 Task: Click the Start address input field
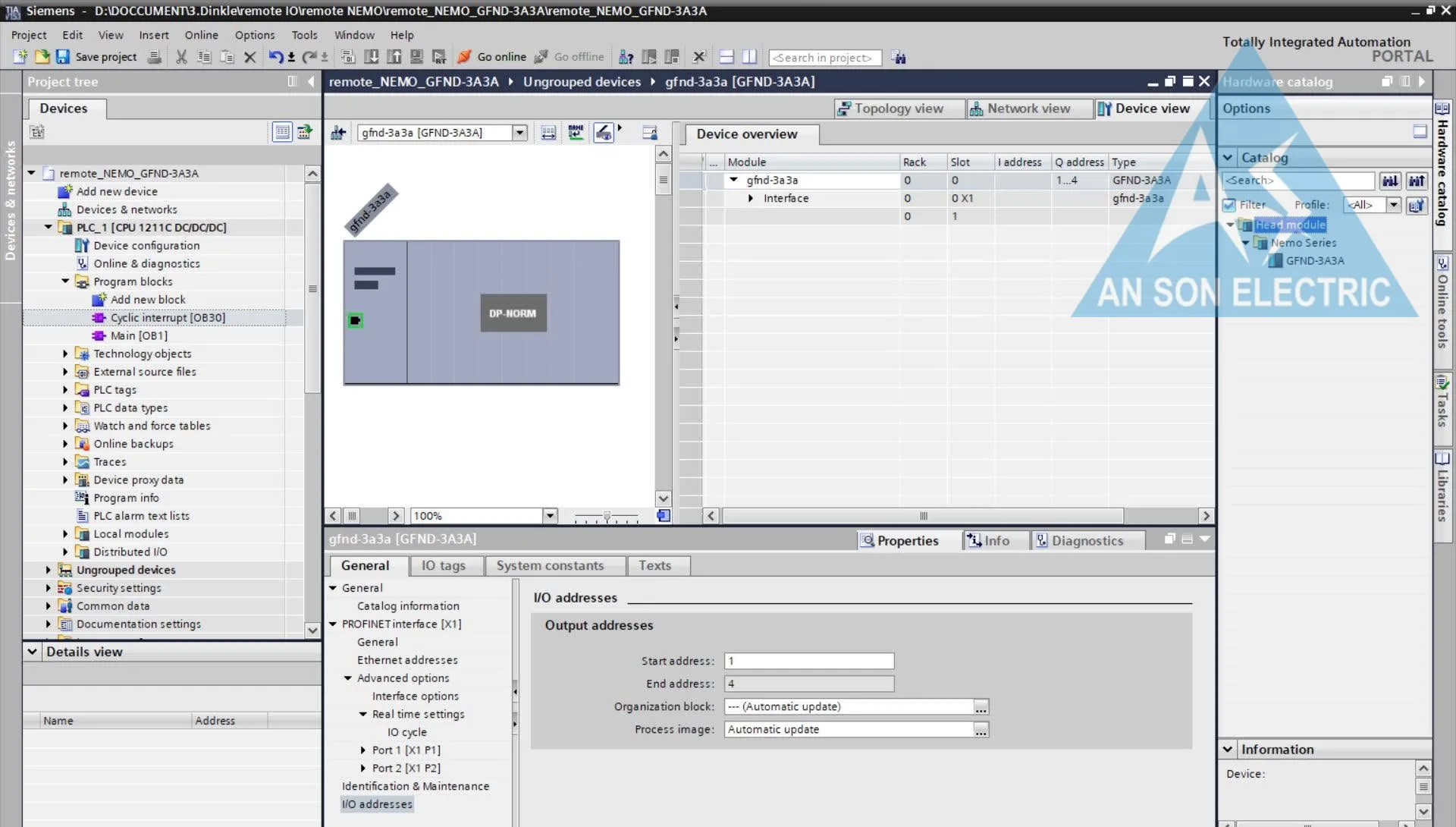pos(809,662)
